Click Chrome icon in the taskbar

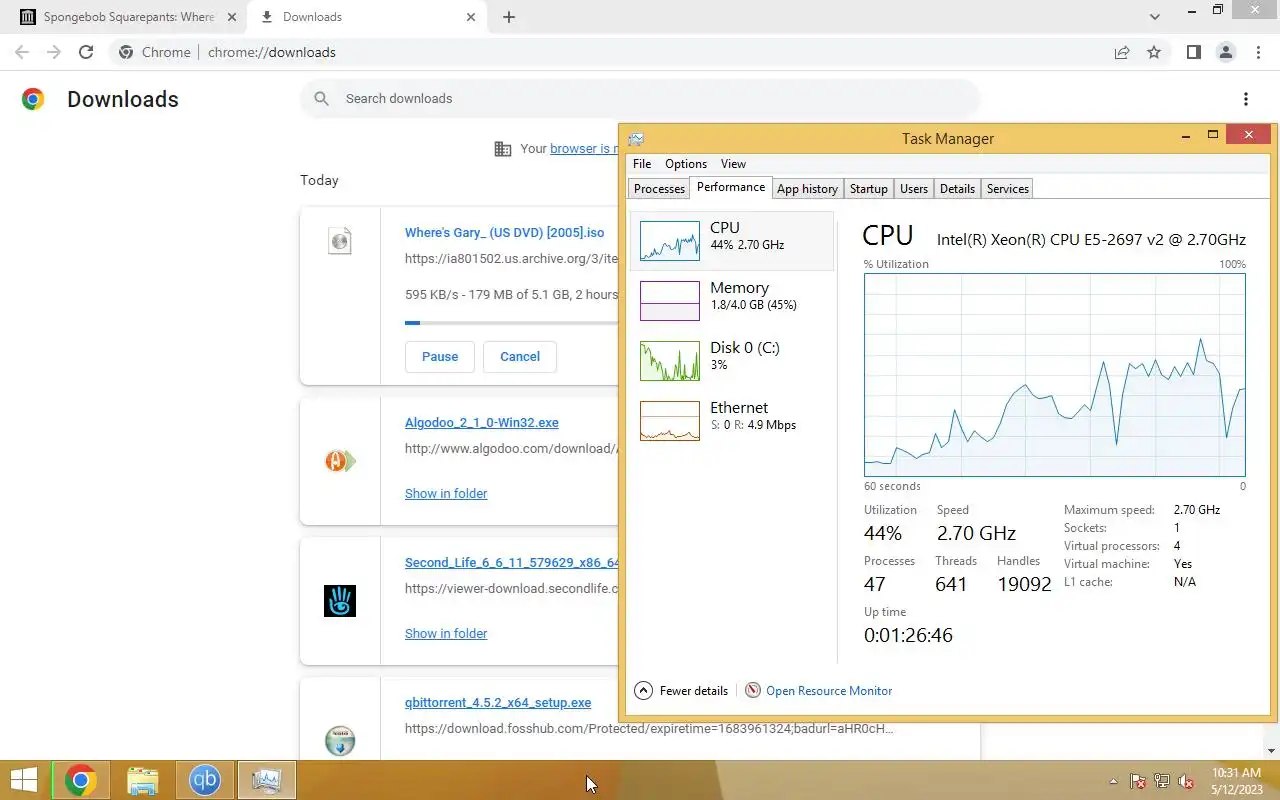point(80,780)
